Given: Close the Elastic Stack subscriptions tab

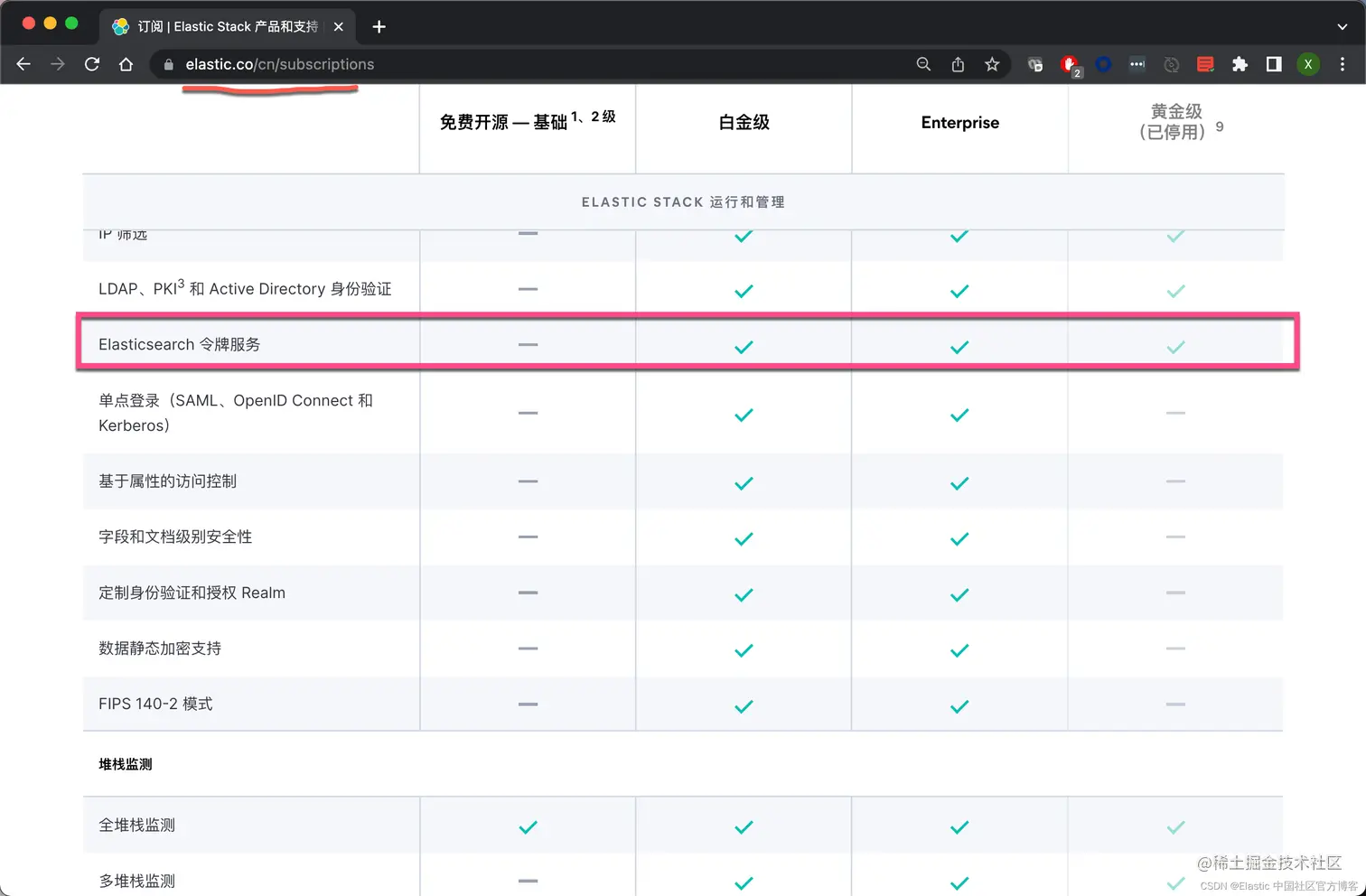Looking at the screenshot, I should coord(339,27).
